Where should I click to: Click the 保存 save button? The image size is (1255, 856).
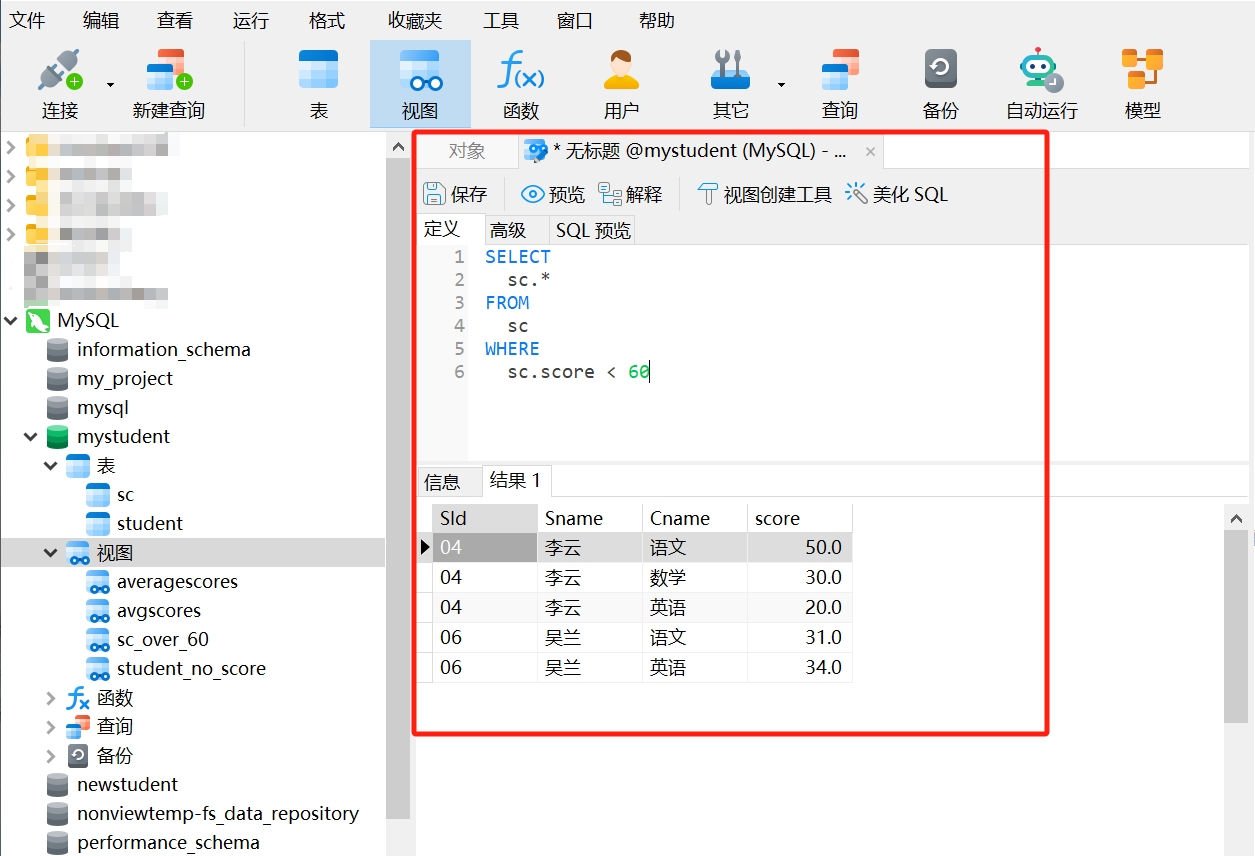tap(455, 194)
